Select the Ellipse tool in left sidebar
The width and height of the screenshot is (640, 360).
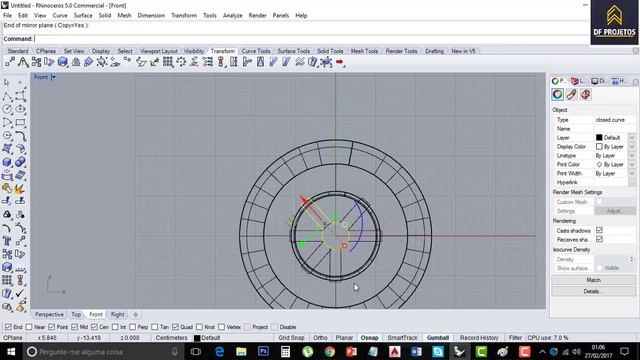(x=20, y=109)
